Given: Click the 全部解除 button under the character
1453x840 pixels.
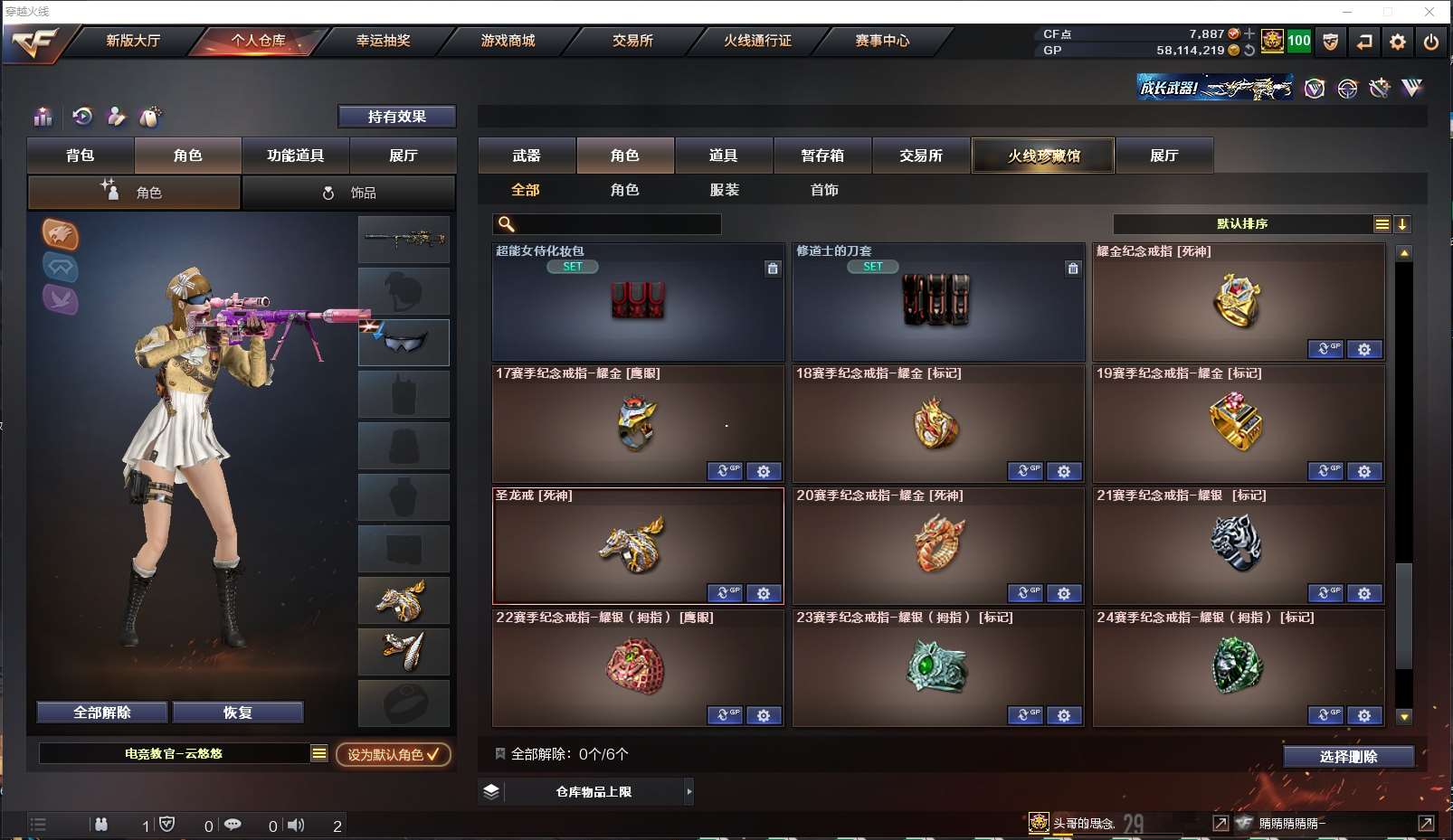Looking at the screenshot, I should point(102,713).
